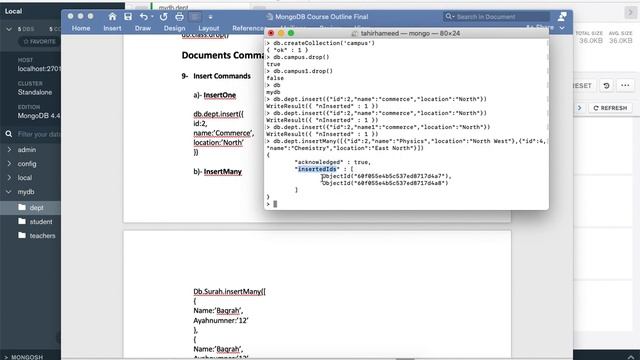The width and height of the screenshot is (640, 360).
Task: Click the highlighted insertedIds text in terminal
Action: [x=317, y=169]
